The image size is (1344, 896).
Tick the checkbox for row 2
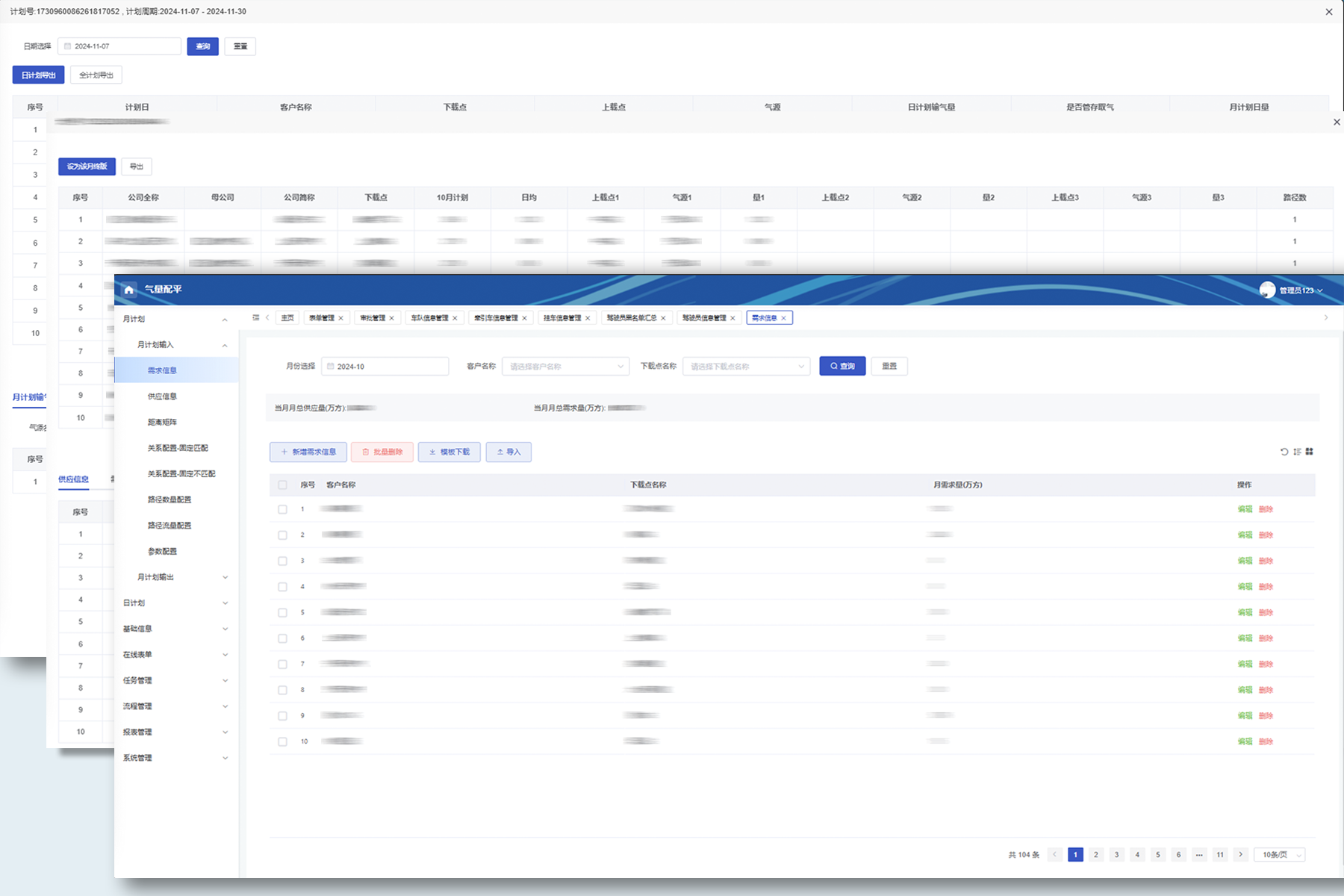[x=282, y=535]
